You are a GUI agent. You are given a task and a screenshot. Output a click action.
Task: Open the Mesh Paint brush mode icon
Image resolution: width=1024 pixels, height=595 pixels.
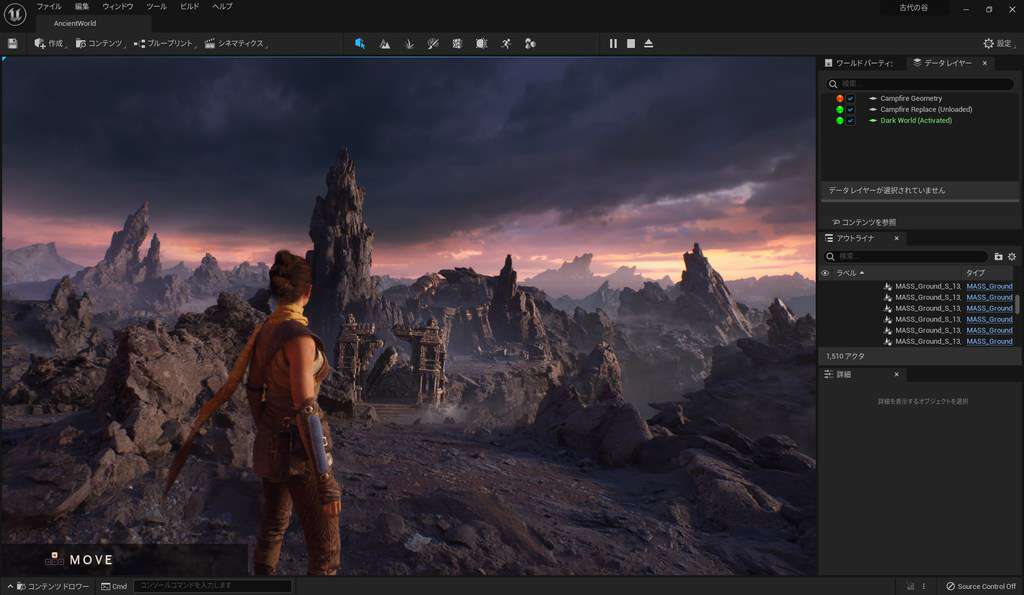[433, 44]
